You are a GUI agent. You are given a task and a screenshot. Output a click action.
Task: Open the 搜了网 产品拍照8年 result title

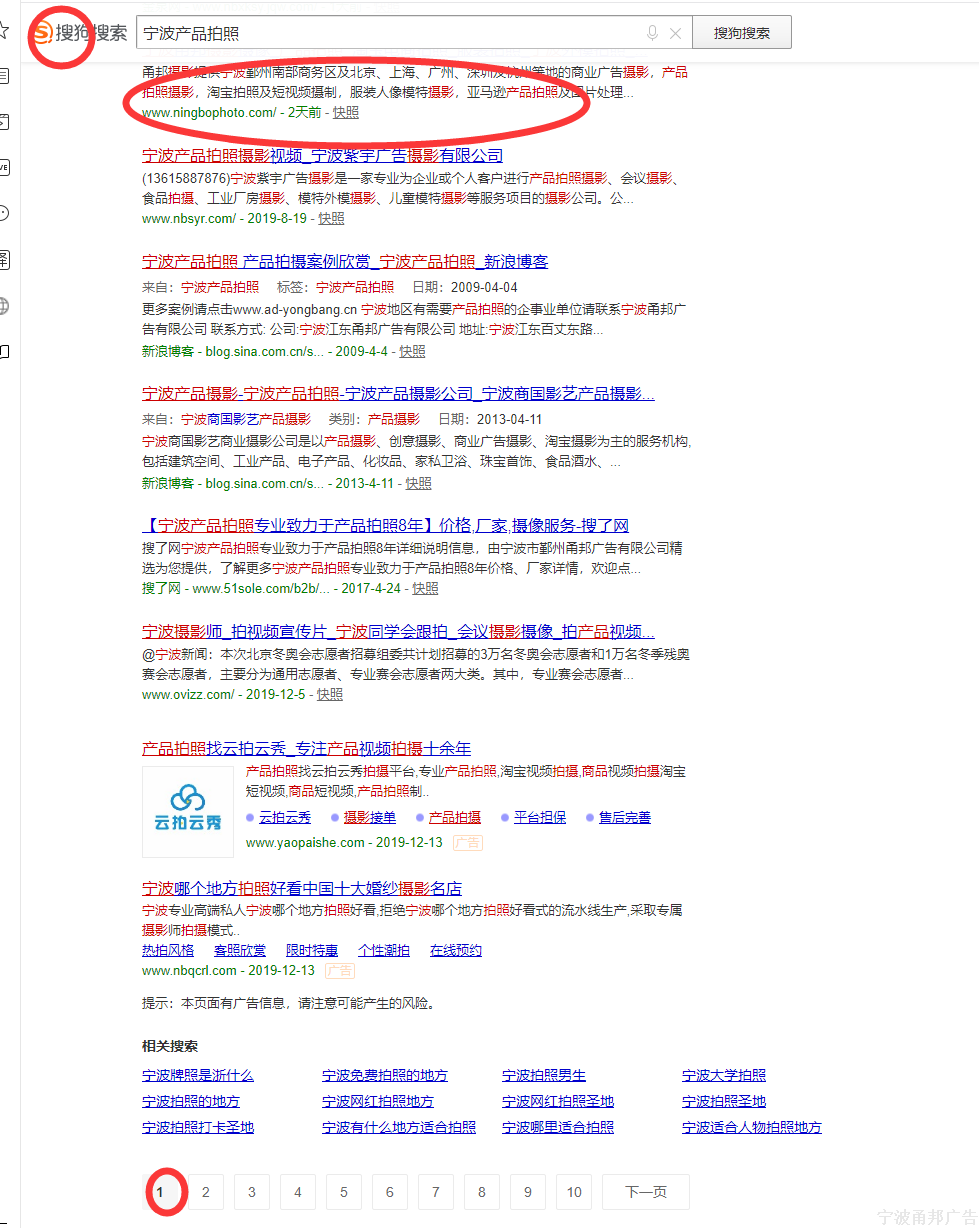(385, 526)
